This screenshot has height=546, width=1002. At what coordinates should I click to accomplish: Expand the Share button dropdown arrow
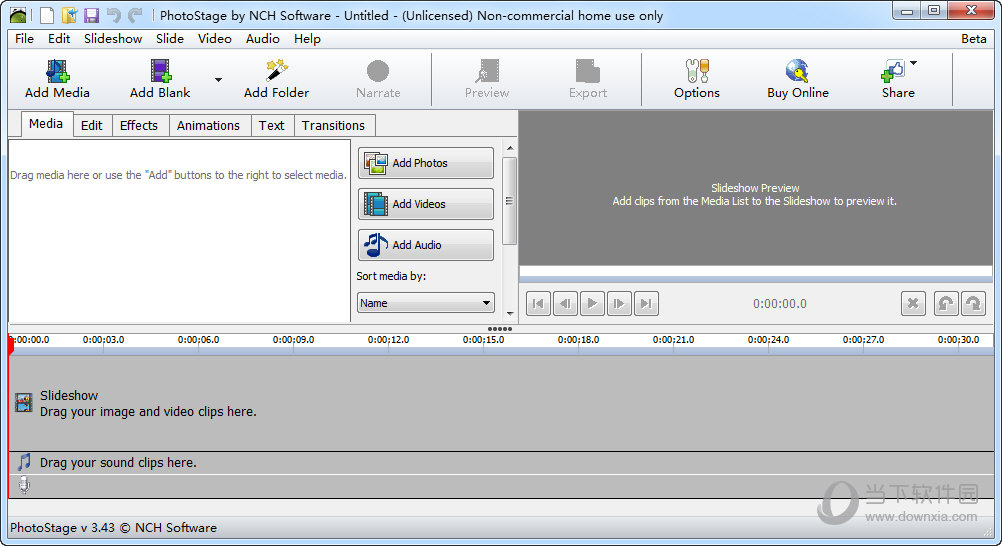point(914,64)
